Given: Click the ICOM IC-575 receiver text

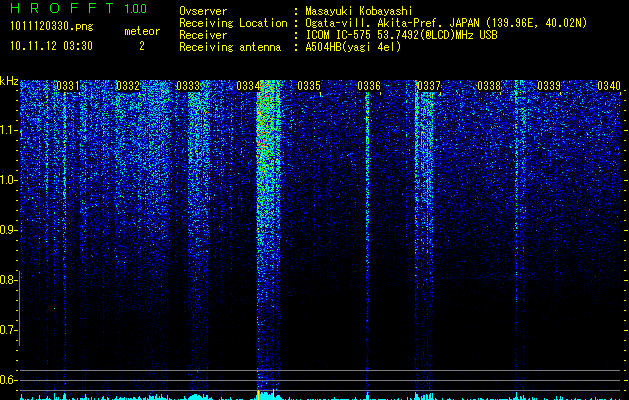Looking at the screenshot, I should (401, 35).
